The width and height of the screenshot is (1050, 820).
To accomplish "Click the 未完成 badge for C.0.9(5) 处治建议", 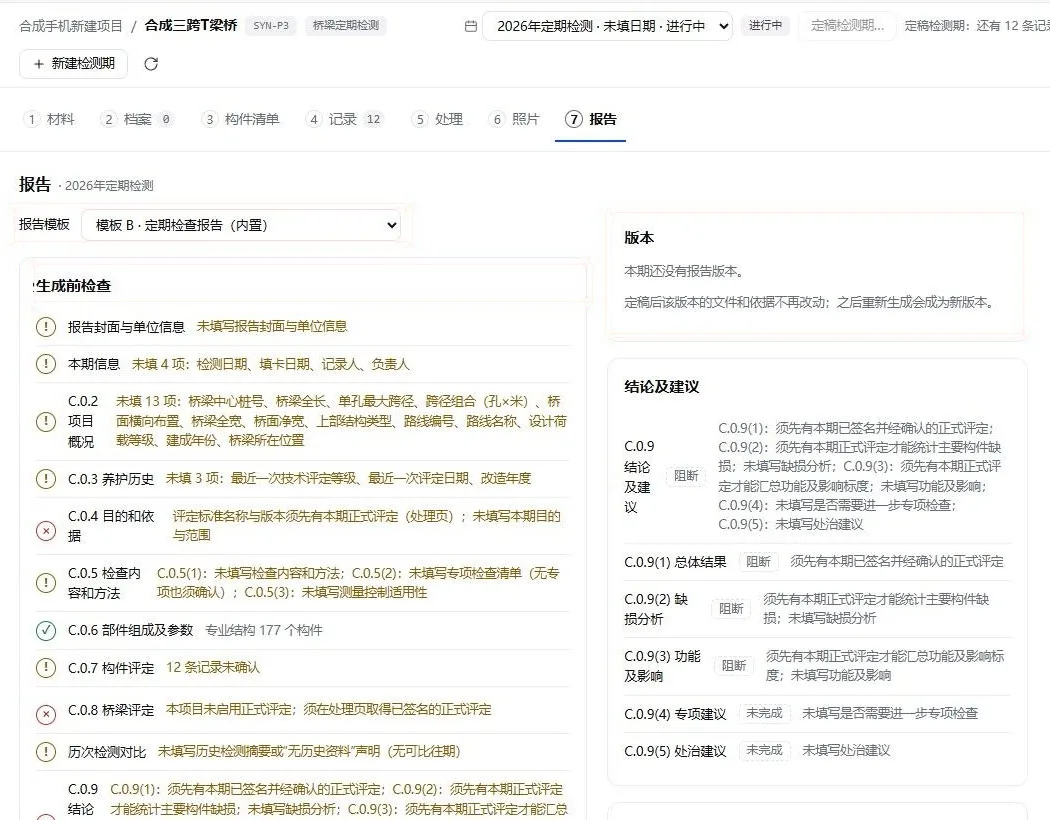I will 764,750.
